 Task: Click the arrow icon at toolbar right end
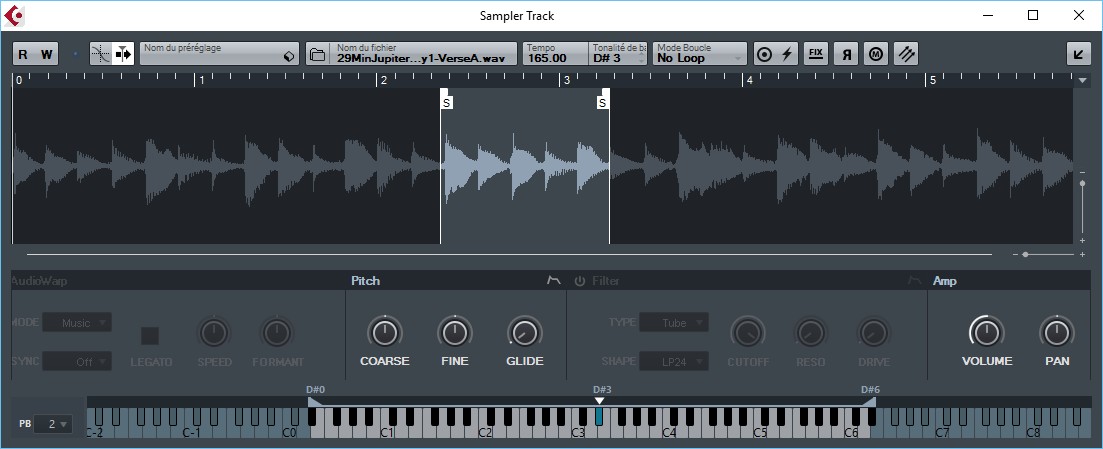1078,53
